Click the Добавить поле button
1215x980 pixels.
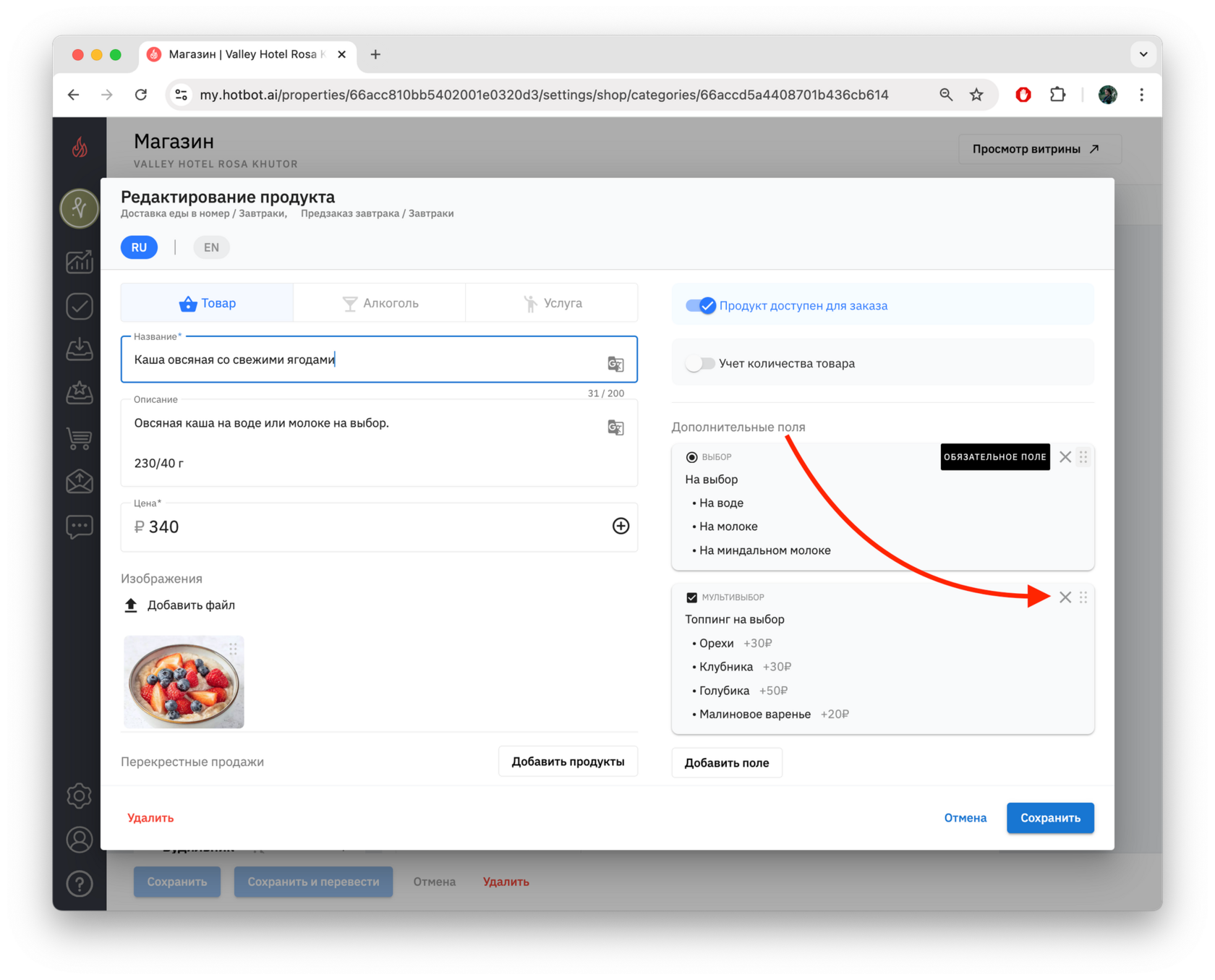point(727,763)
